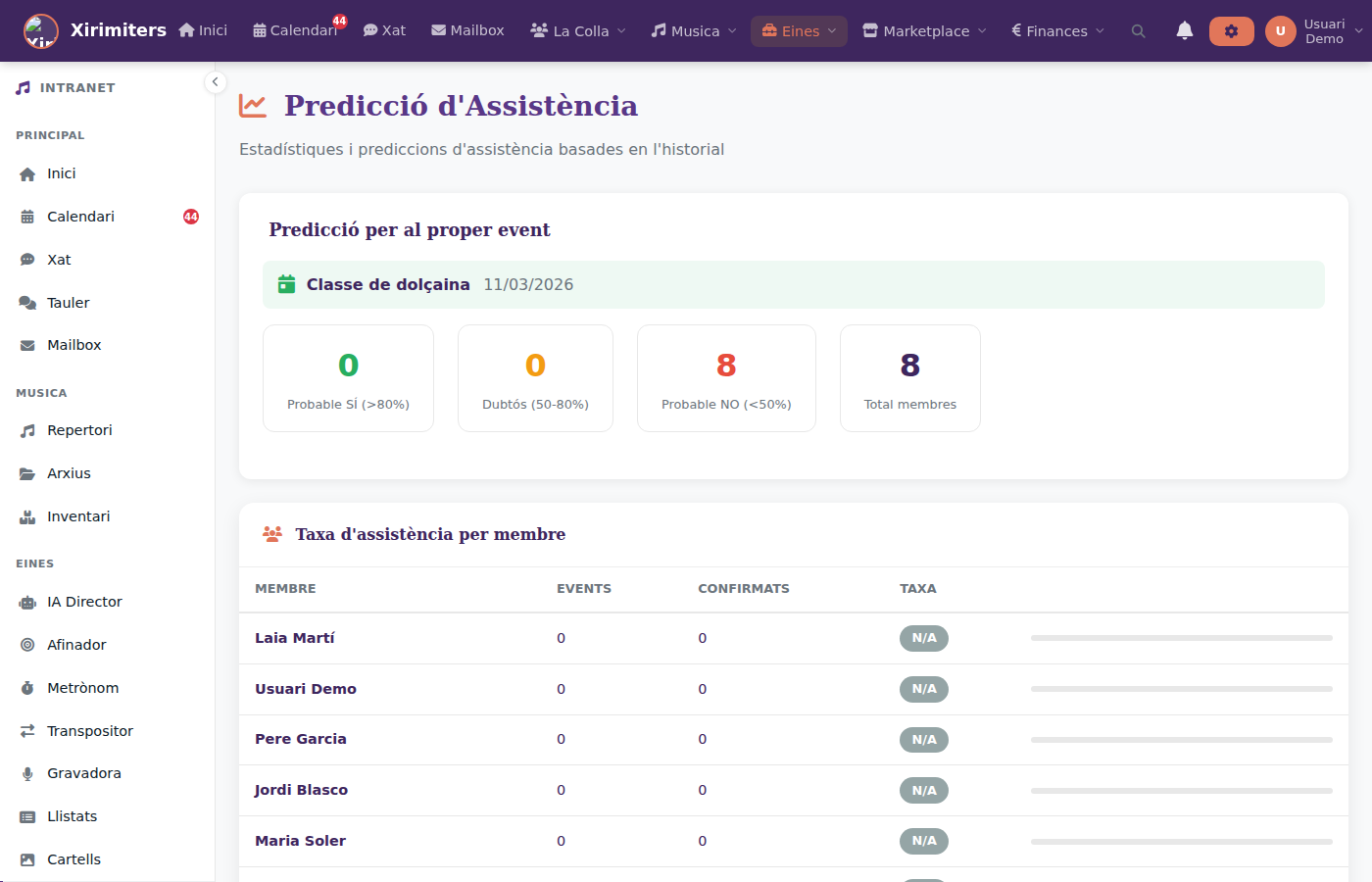1372x882 pixels.
Task: Expand the Eines dropdown menu
Action: pos(799,31)
